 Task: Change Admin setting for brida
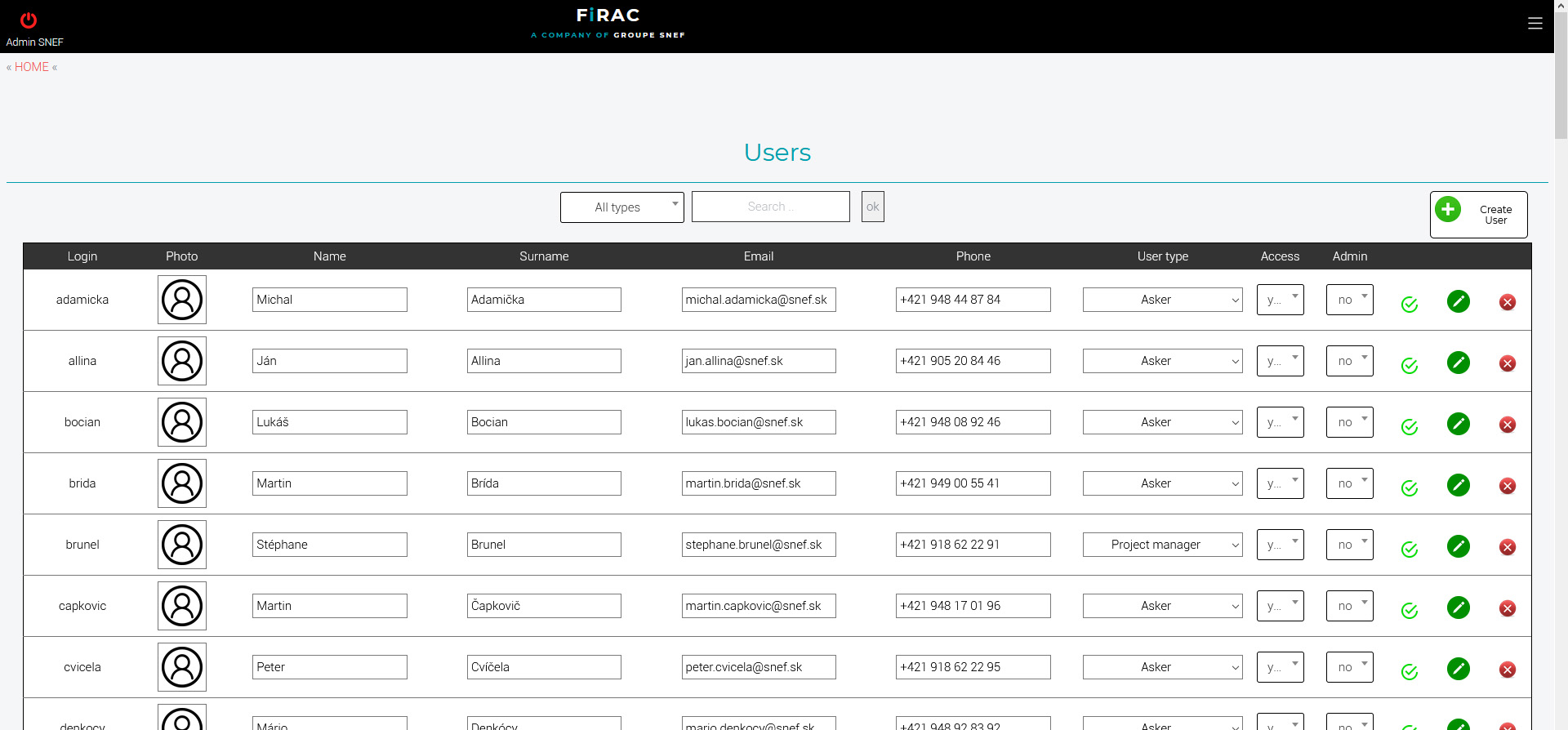click(x=1349, y=483)
